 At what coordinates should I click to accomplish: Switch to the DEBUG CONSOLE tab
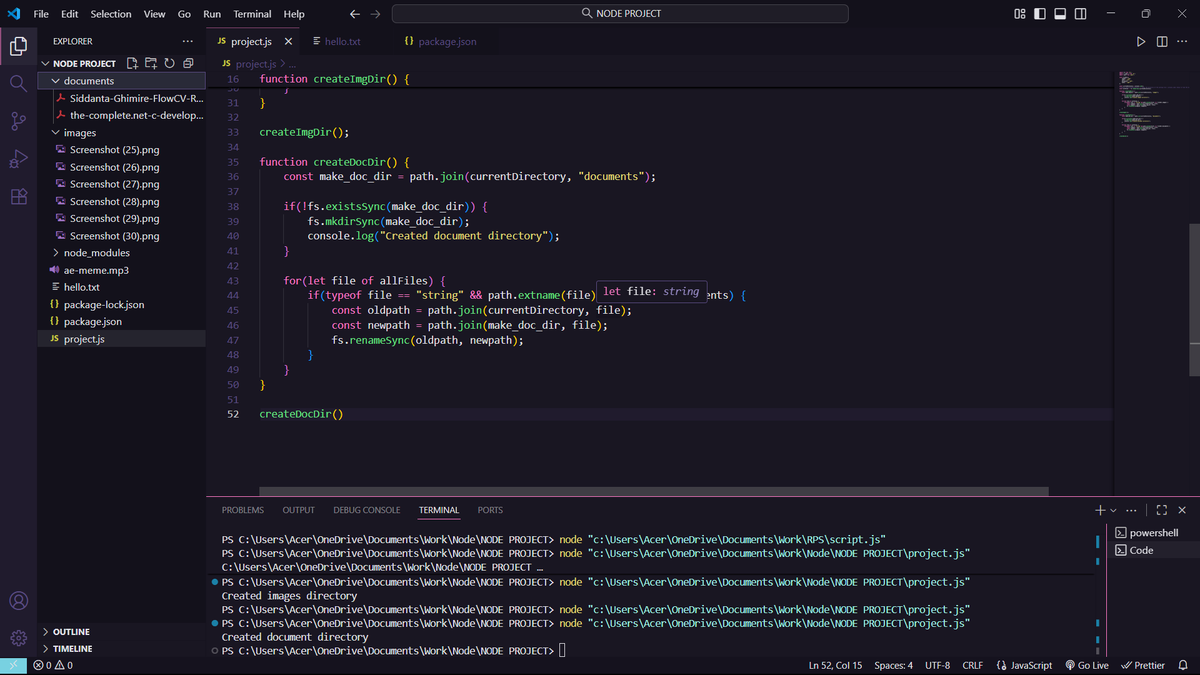pos(367,510)
